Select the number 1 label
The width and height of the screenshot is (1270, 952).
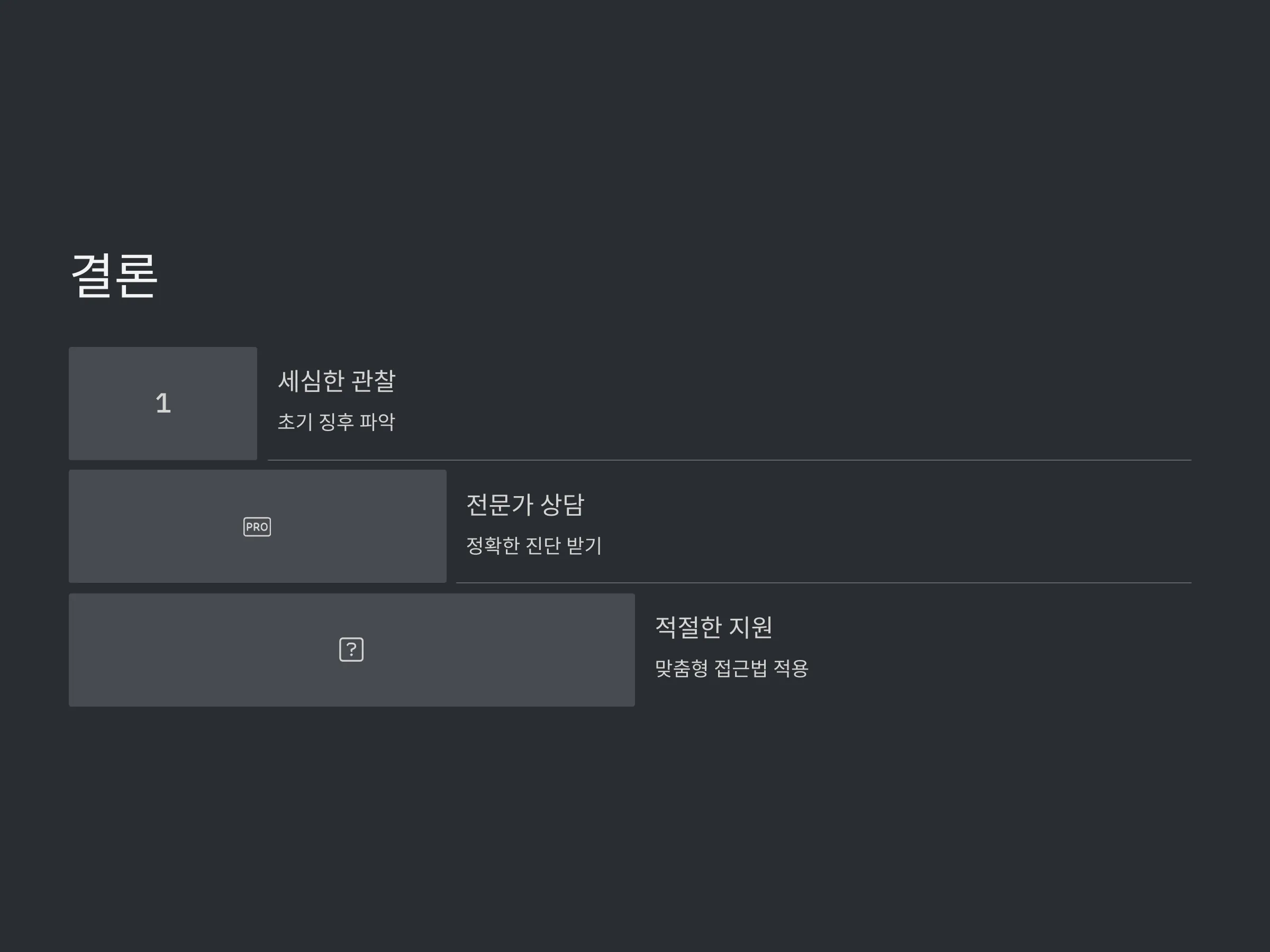pyautogui.click(x=163, y=403)
